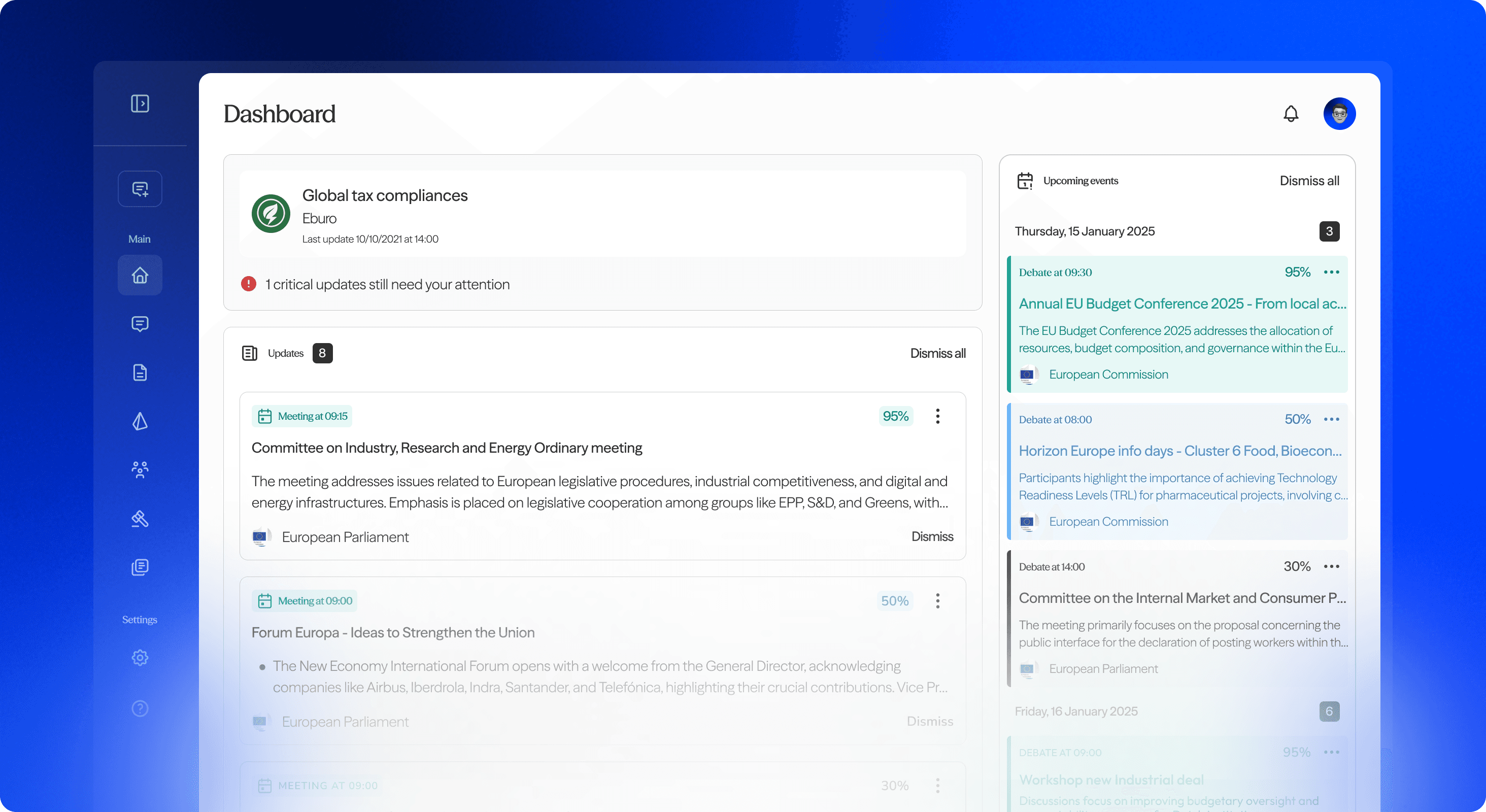Click 'Debate at 14:00' label
Image resolution: width=1486 pixels, height=812 pixels.
click(x=1052, y=566)
